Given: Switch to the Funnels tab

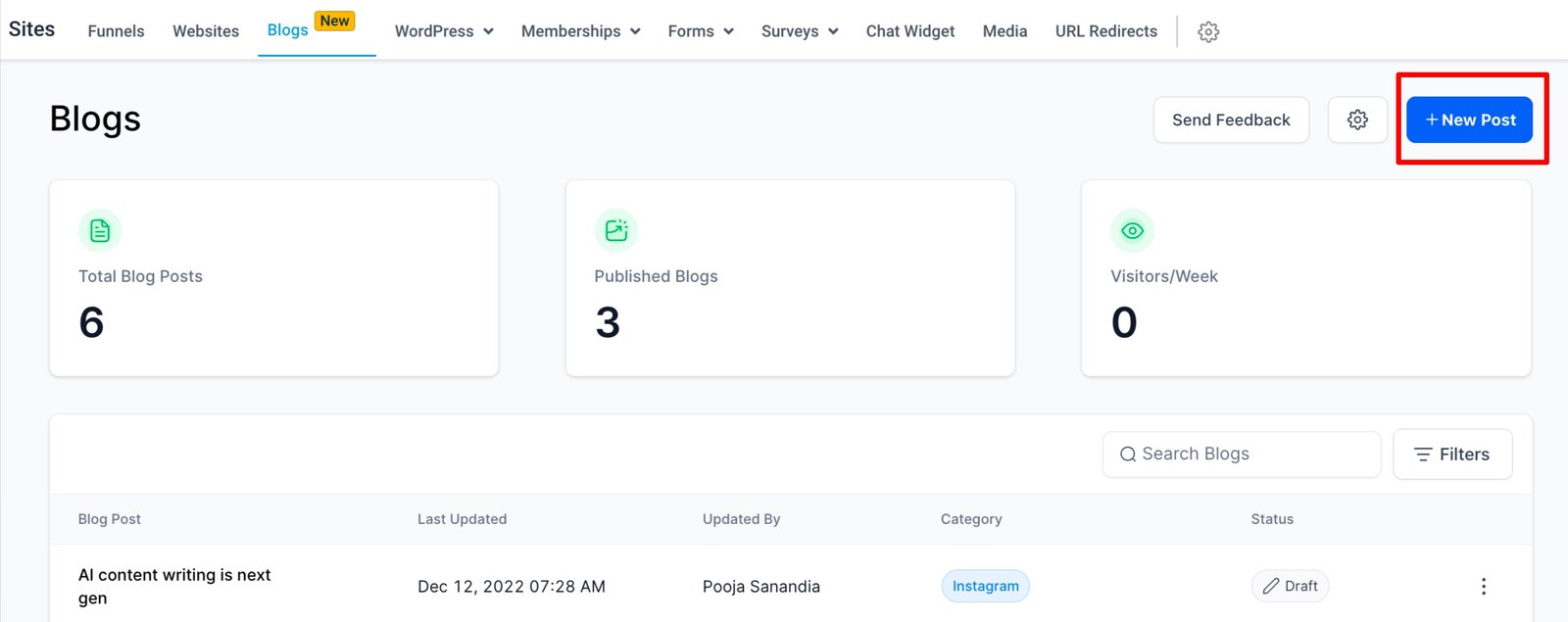Looking at the screenshot, I should click(116, 31).
